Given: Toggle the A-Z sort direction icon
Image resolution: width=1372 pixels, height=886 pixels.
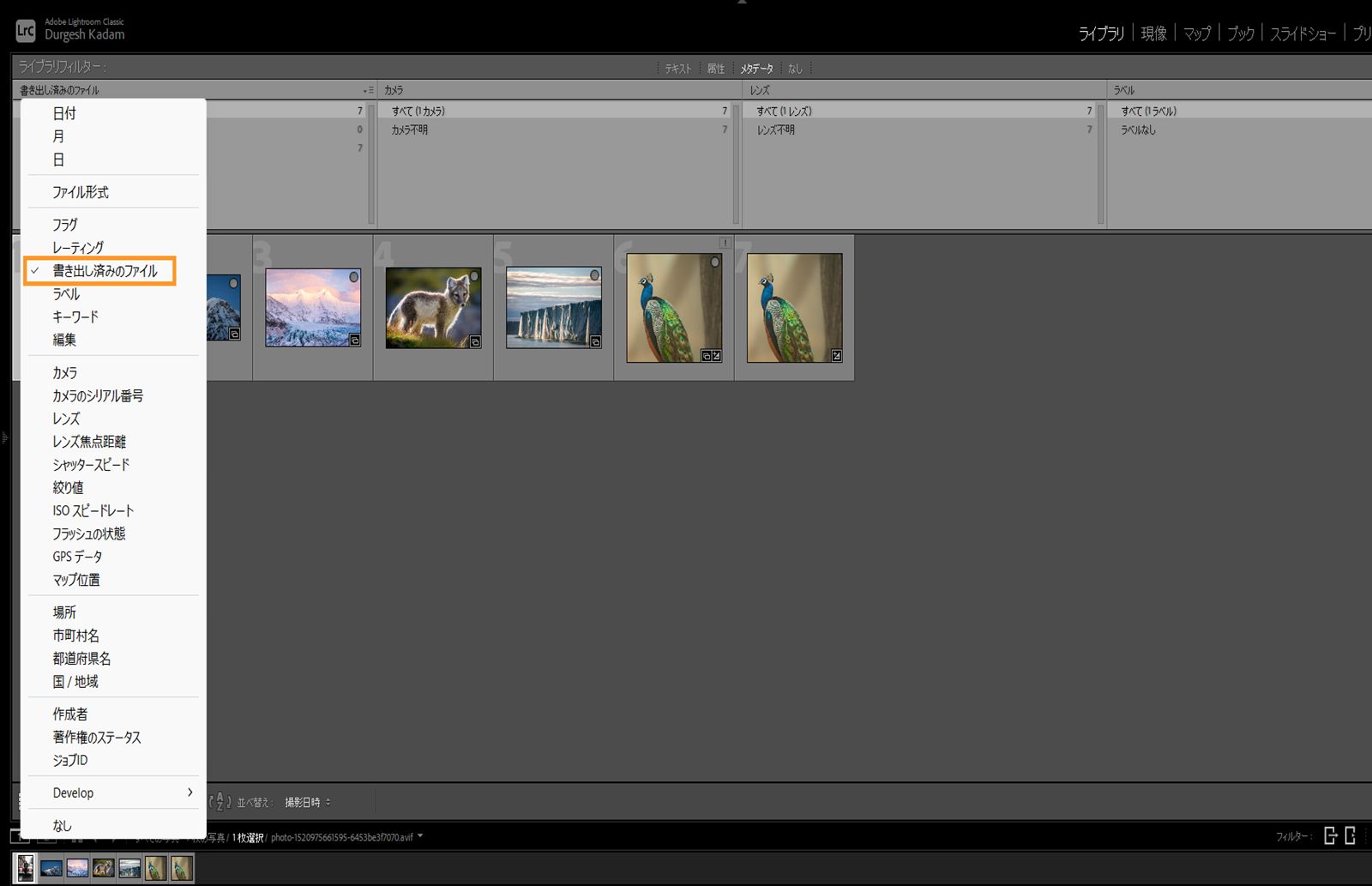Looking at the screenshot, I should pos(220,802).
